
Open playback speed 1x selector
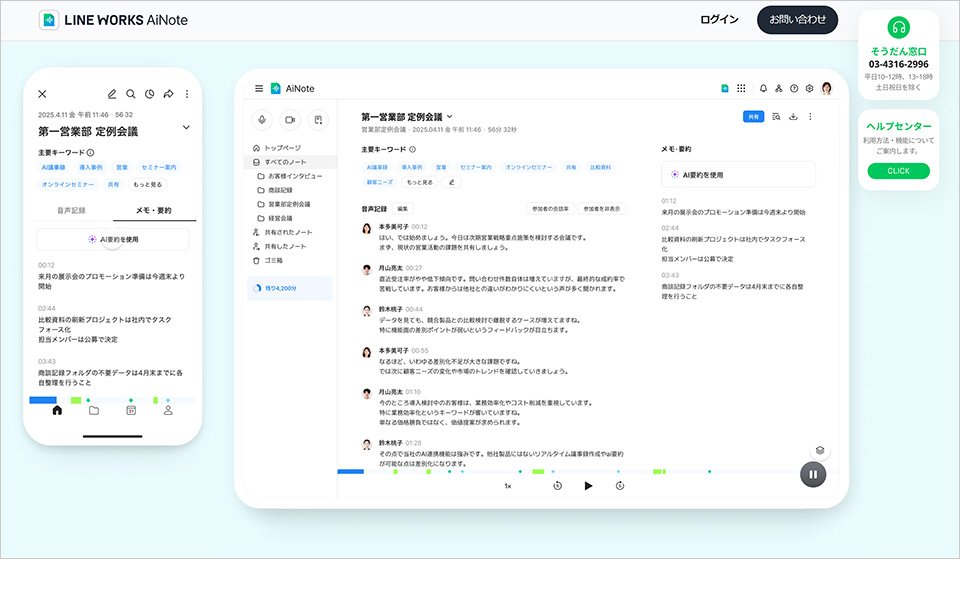click(x=508, y=486)
